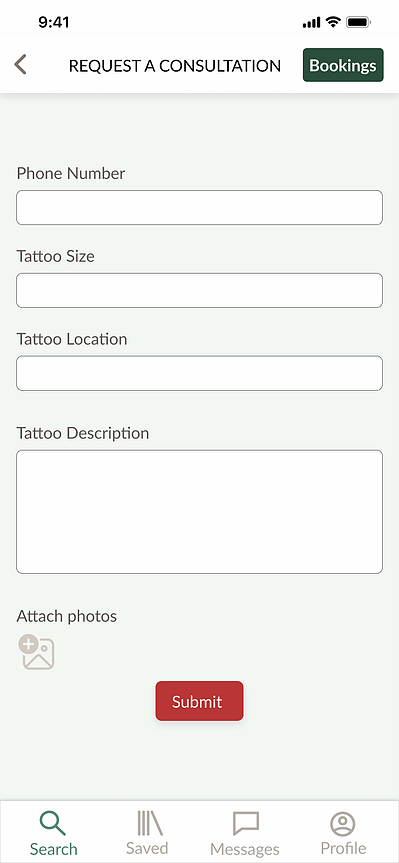
Task: Switch to the Saved tab label
Action: click(147, 848)
